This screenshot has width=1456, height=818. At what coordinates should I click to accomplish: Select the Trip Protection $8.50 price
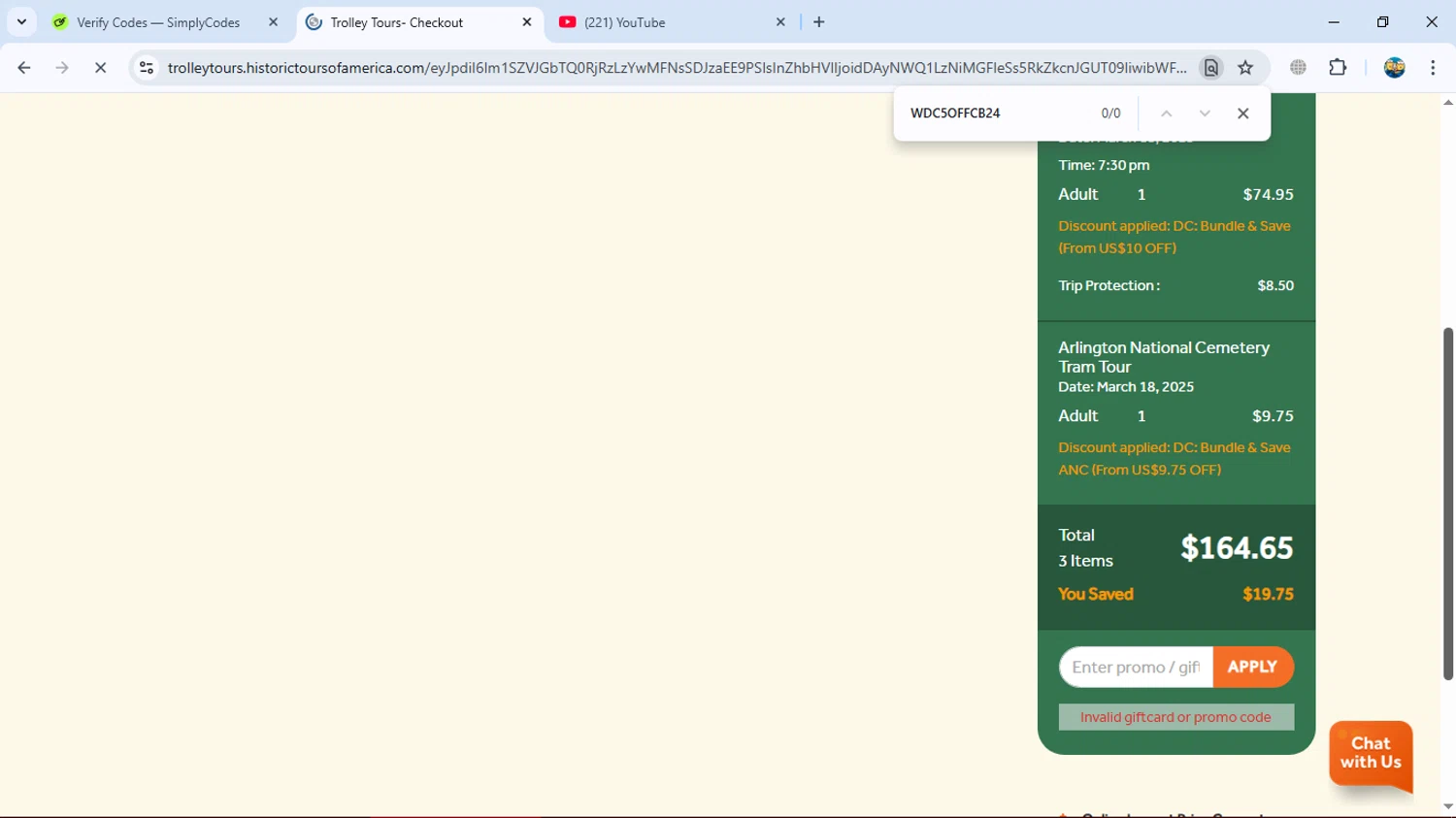tap(1275, 285)
